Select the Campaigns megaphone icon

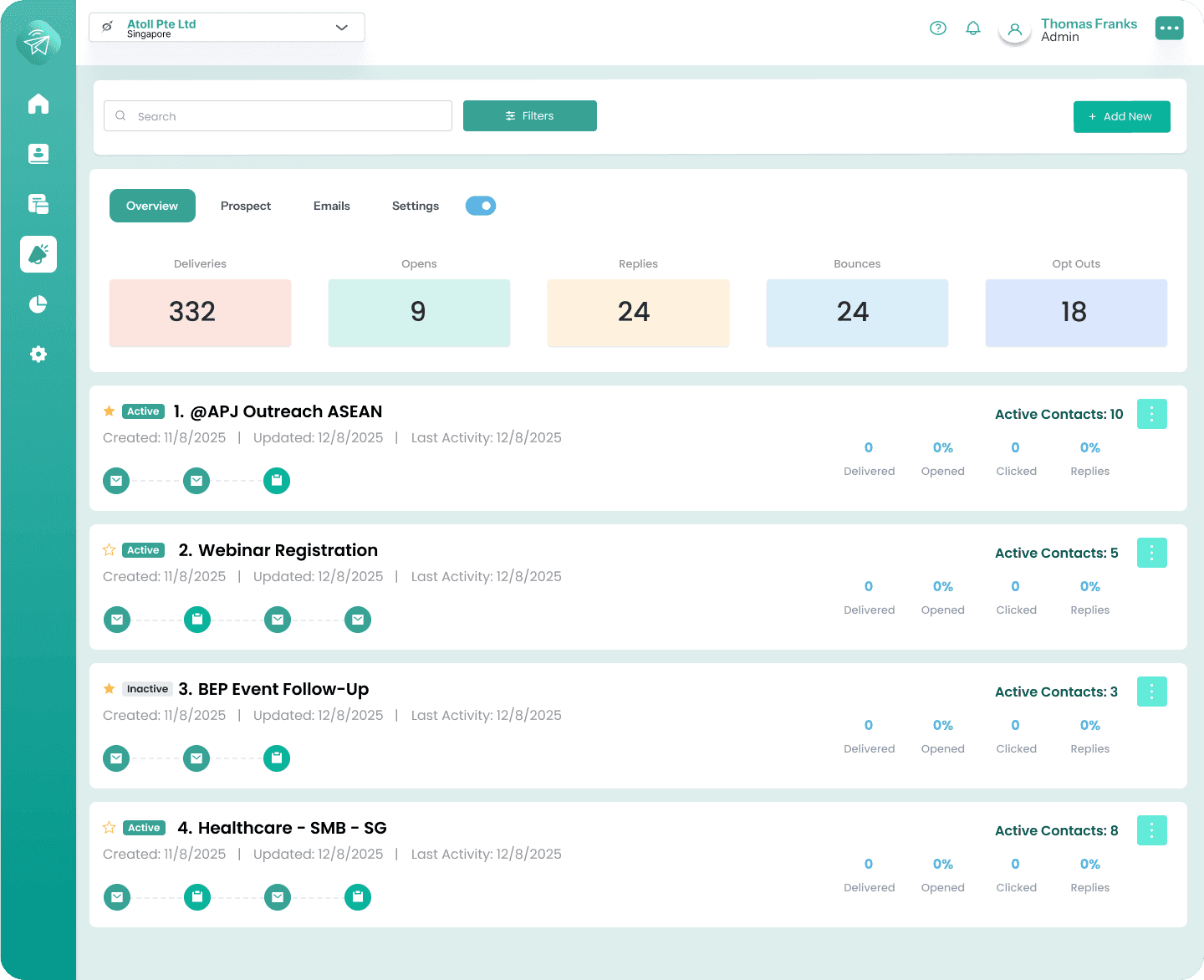(38, 254)
